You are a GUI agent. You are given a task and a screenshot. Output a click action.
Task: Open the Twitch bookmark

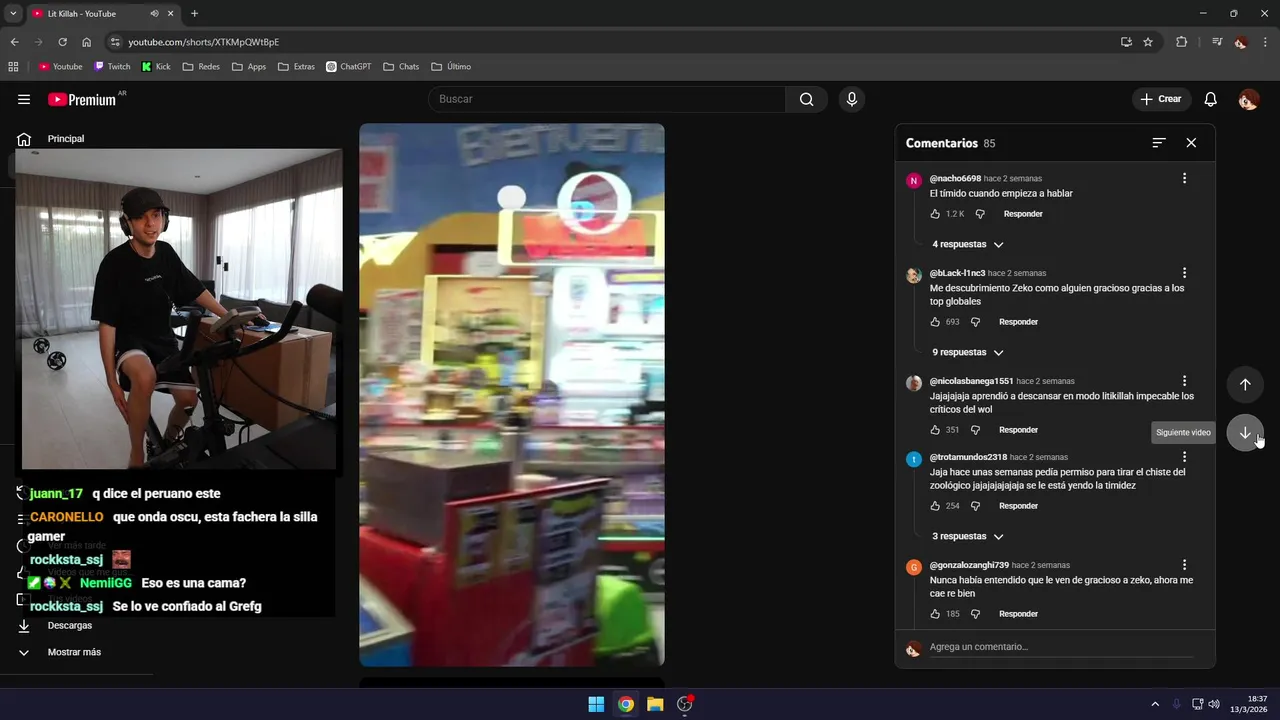(112, 67)
